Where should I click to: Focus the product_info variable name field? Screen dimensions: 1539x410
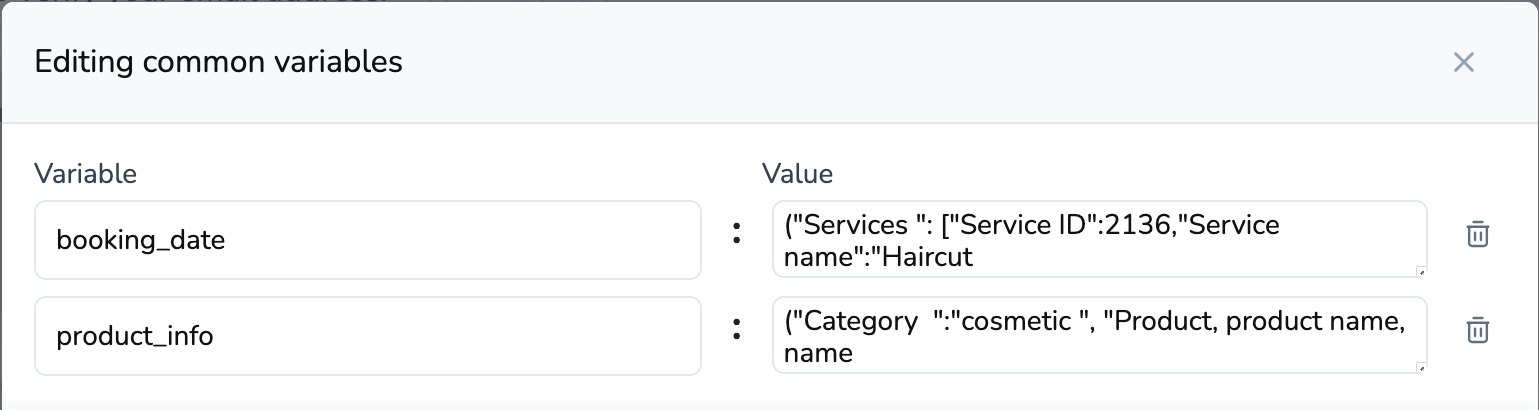coord(367,336)
